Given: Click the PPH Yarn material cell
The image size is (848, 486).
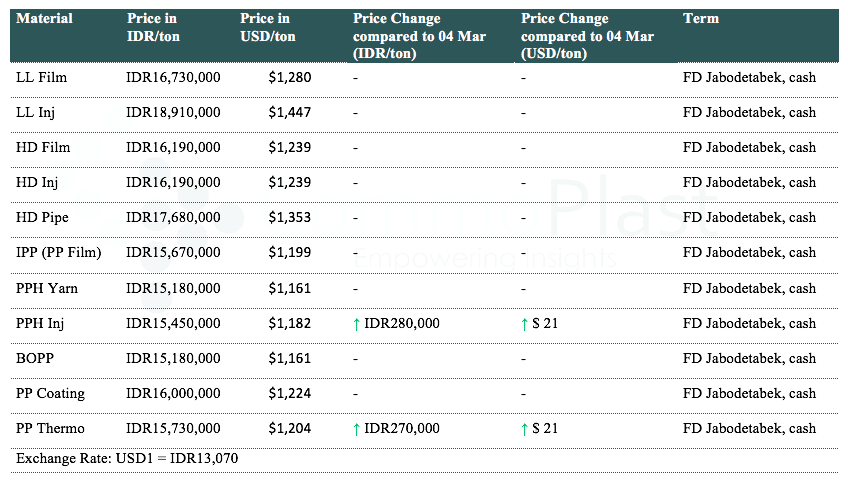Looking at the screenshot, I should [47, 288].
